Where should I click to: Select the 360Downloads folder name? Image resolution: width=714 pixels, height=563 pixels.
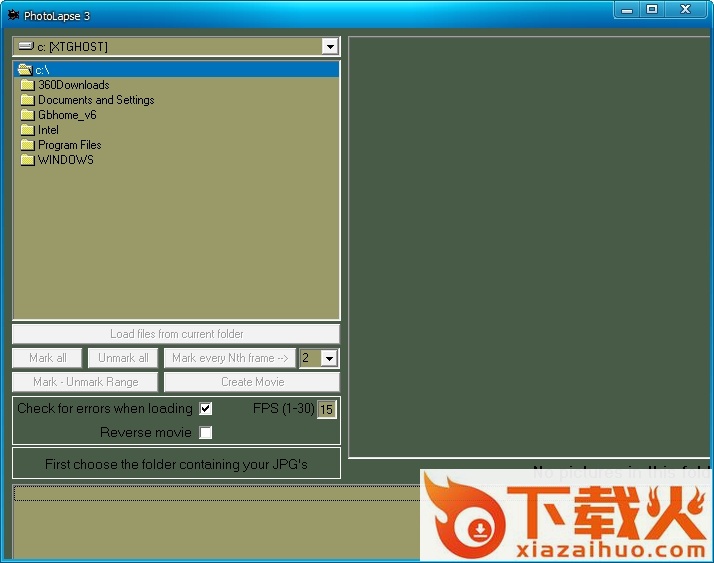[x=74, y=85]
